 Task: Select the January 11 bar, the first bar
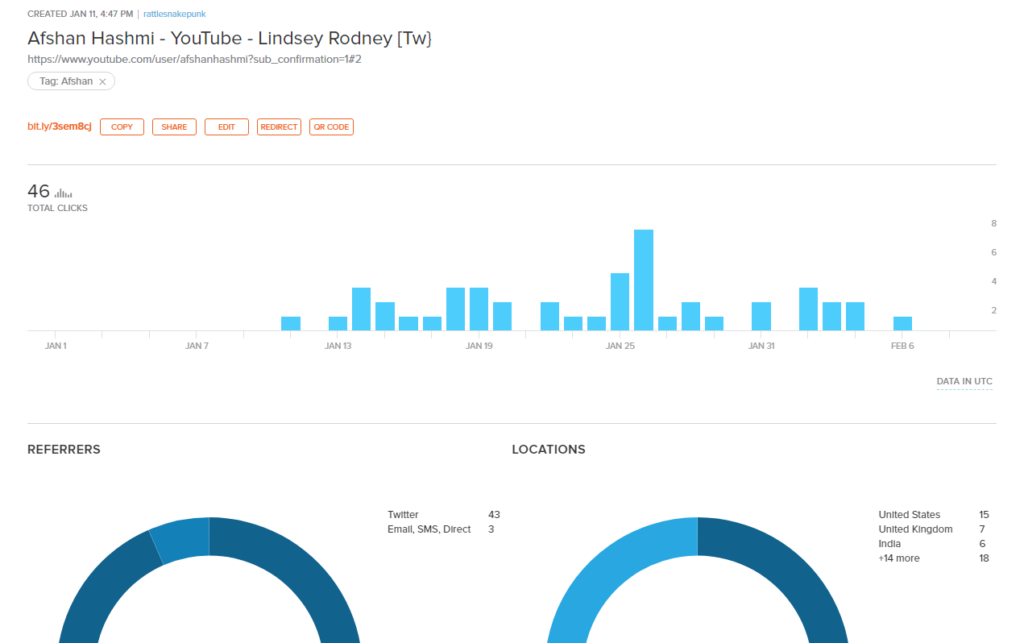291,323
